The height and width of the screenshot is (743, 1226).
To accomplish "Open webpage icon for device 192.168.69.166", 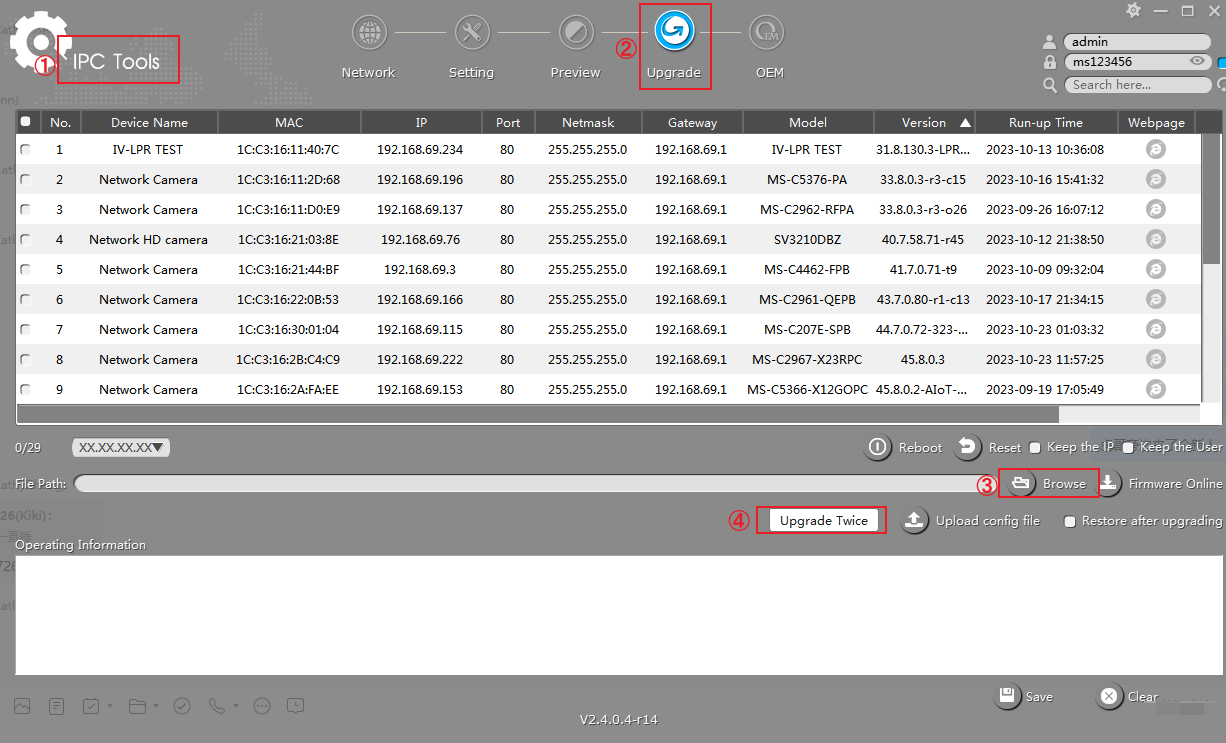I will coord(1155,299).
